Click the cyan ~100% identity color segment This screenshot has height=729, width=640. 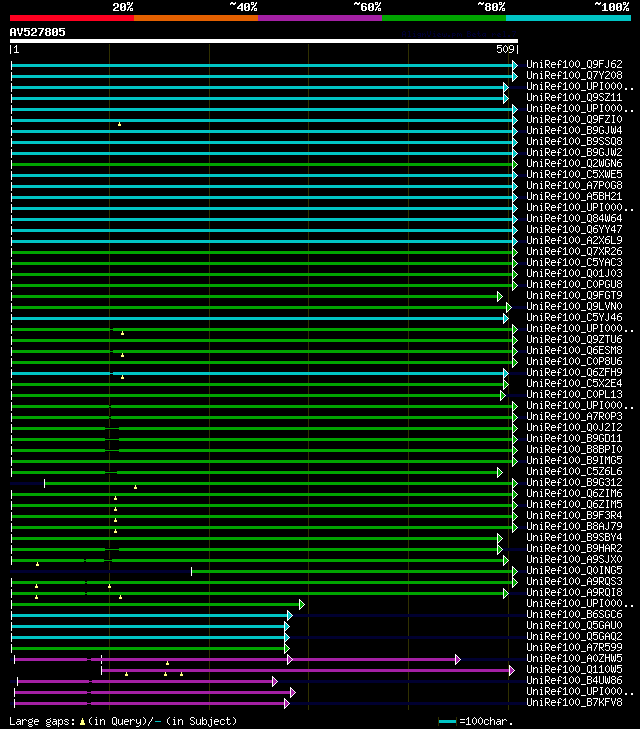(568, 18)
